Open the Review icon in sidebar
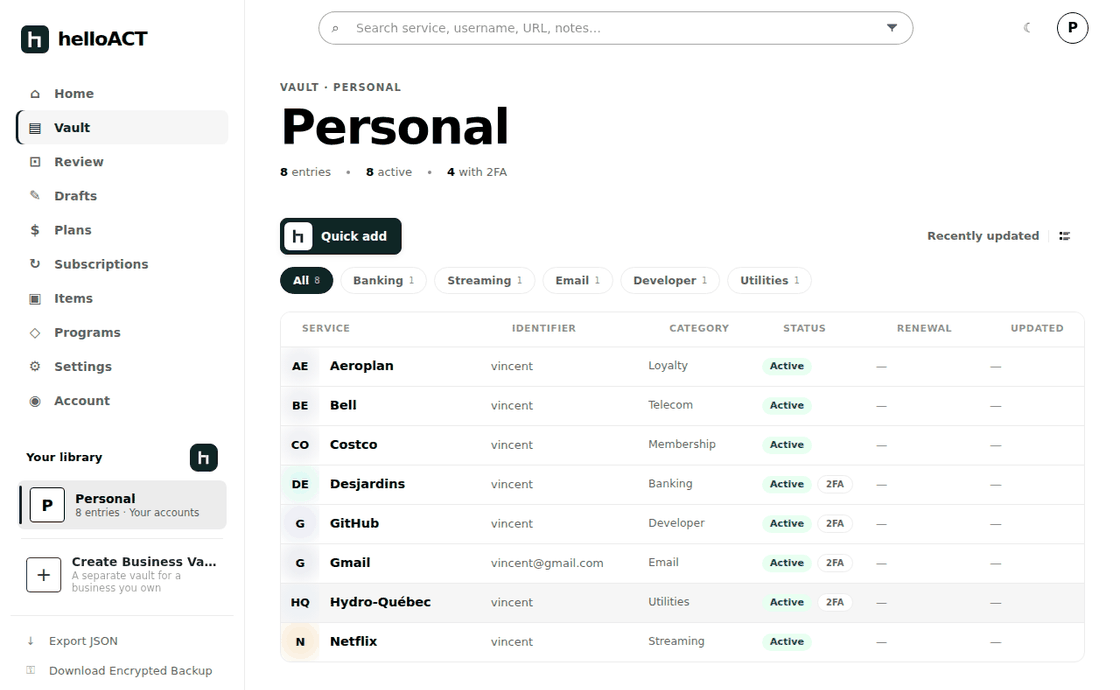The width and height of the screenshot is (1120, 690). point(35,162)
